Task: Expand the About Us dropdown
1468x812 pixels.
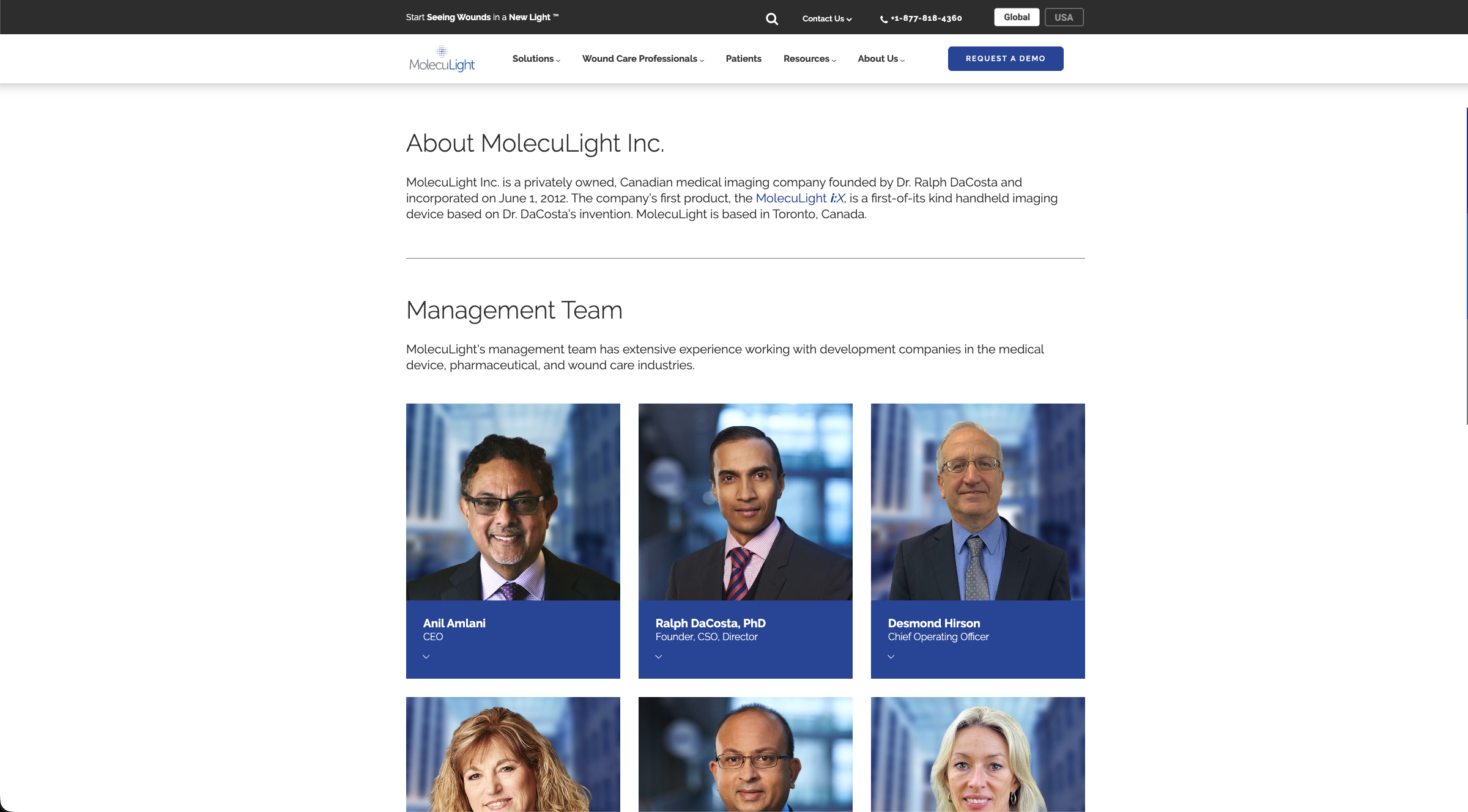Action: 881,59
